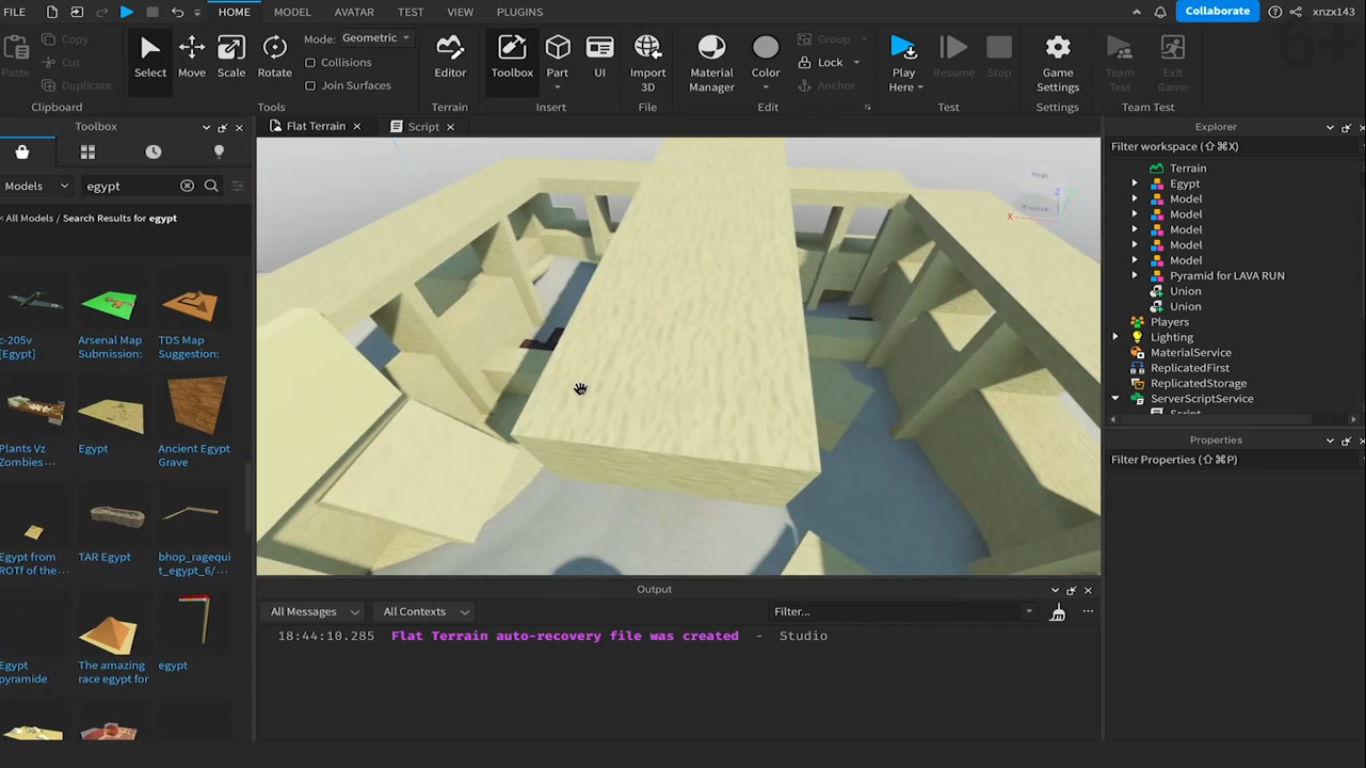The width and height of the screenshot is (1366, 768).
Task: Open the UI editor button
Action: [x=600, y=58]
